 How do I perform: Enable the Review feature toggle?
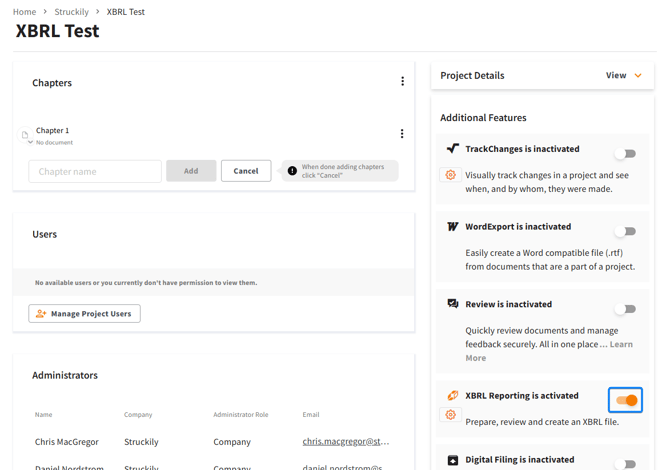click(x=625, y=309)
